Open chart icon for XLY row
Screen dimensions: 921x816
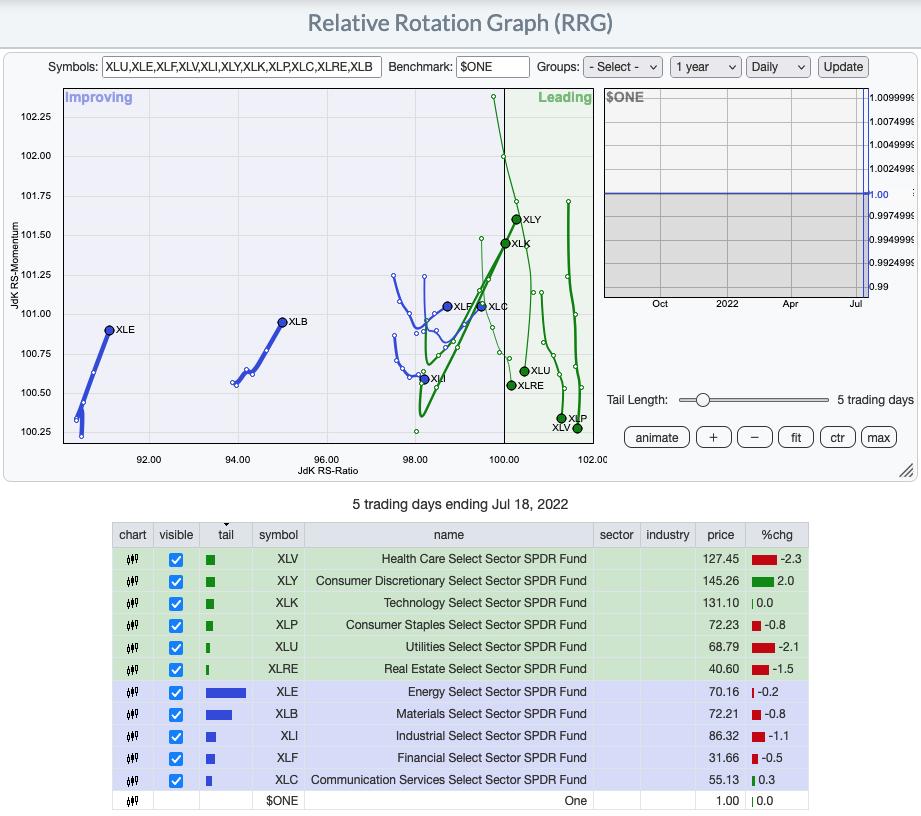[133, 582]
